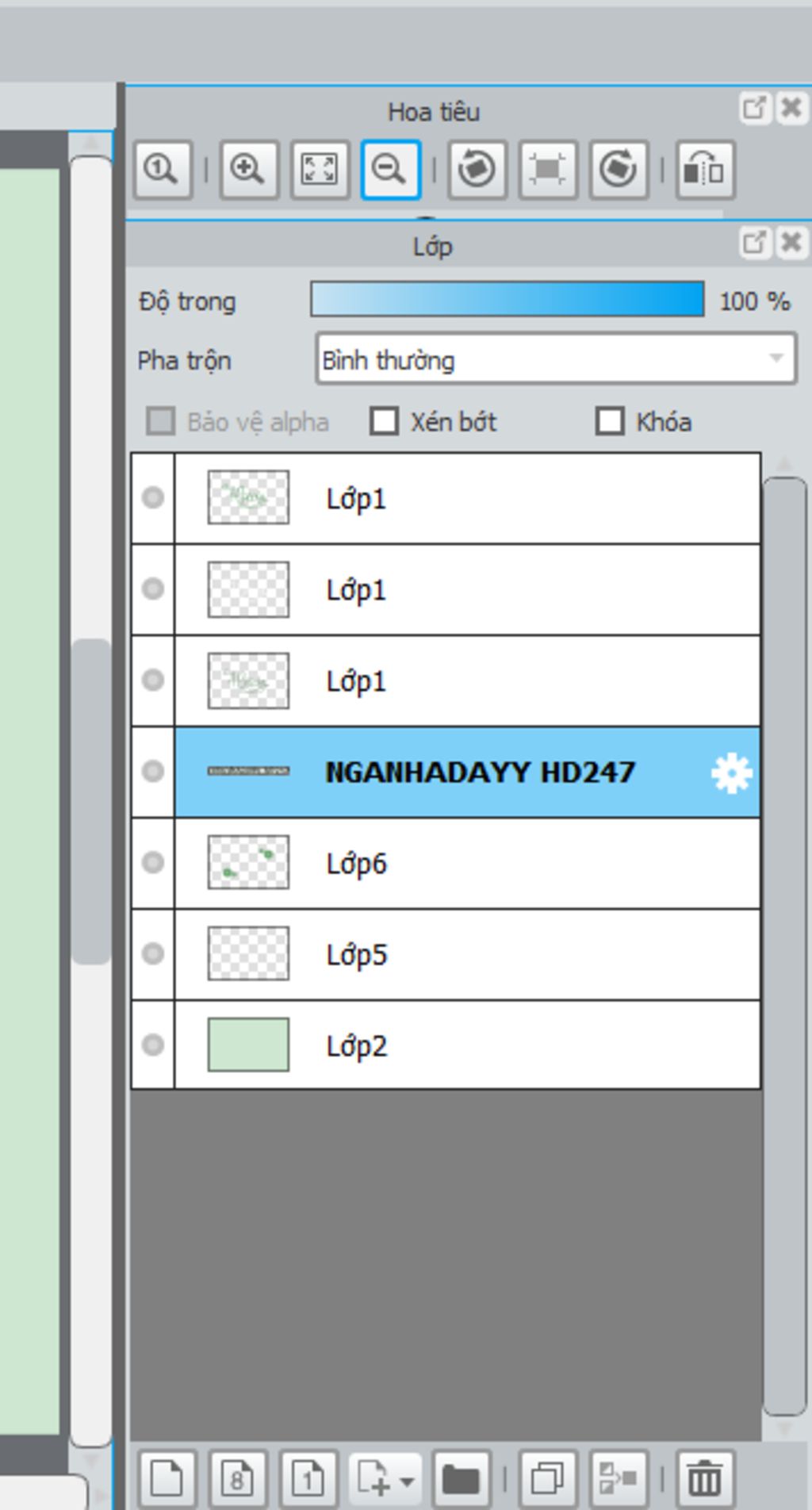Image resolution: width=812 pixels, height=1510 pixels.
Task: Click the zoom in magnifier icon
Action: tap(249, 169)
